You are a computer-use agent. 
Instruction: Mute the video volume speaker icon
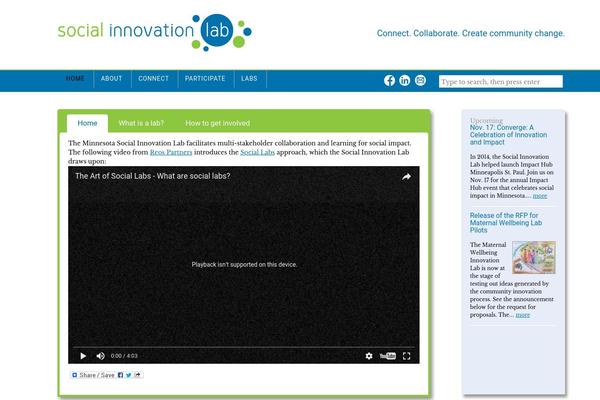101,356
